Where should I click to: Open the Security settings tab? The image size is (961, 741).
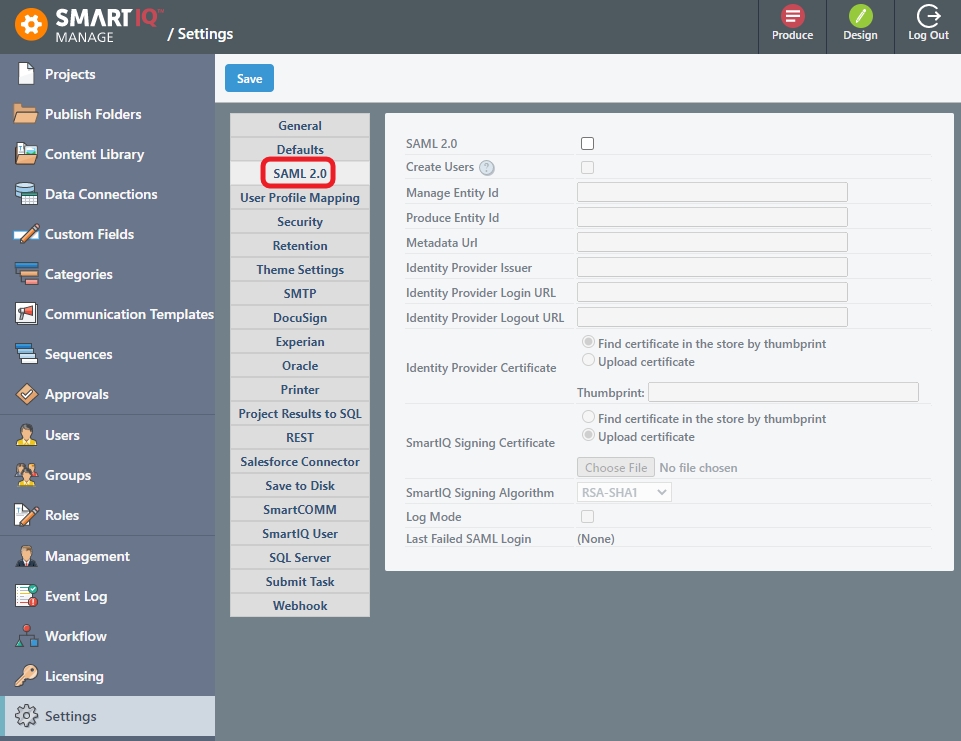(x=300, y=221)
